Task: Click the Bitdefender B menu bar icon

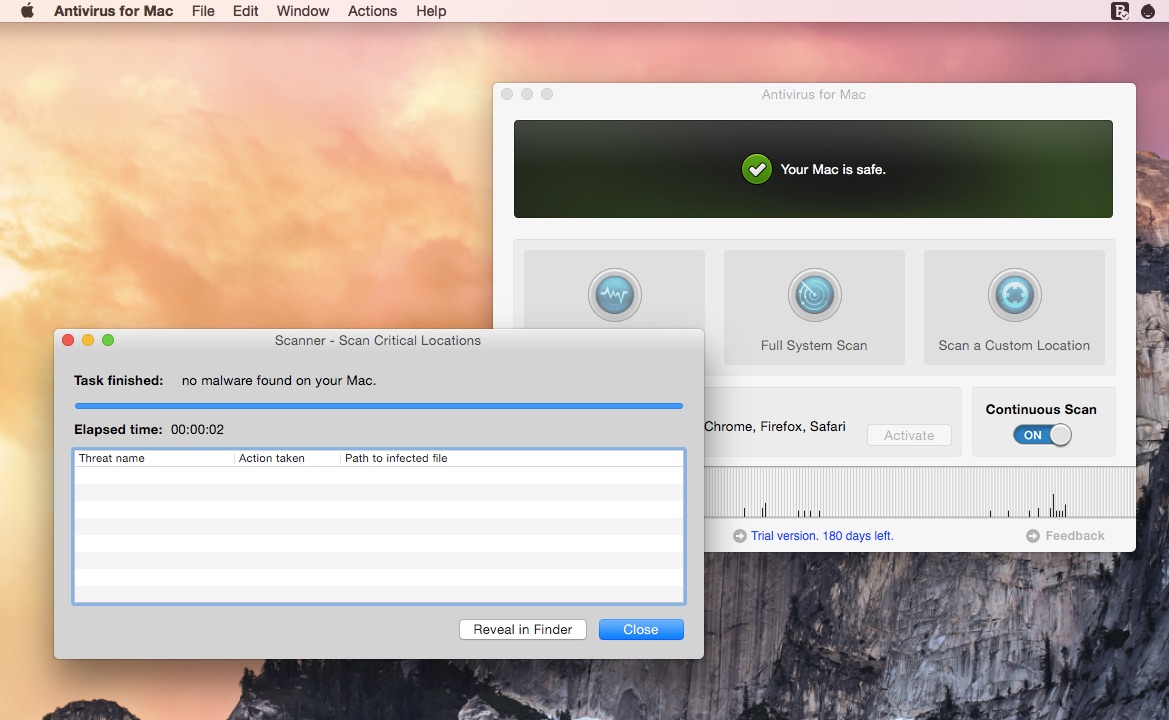Action: 1119,11
